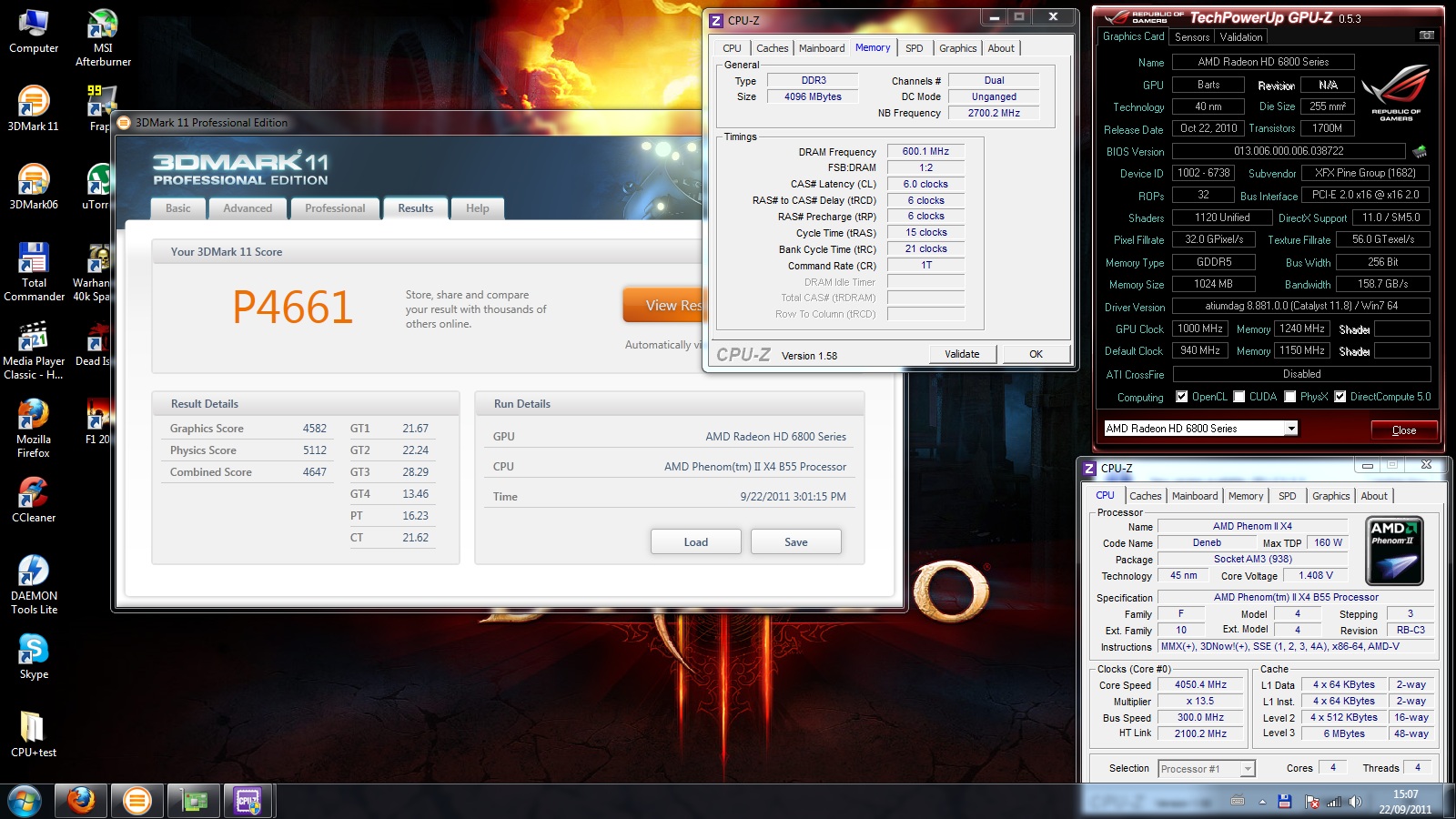This screenshot has width=1456, height=819.
Task: Click the network icon in the system tray
Action: (1334, 802)
